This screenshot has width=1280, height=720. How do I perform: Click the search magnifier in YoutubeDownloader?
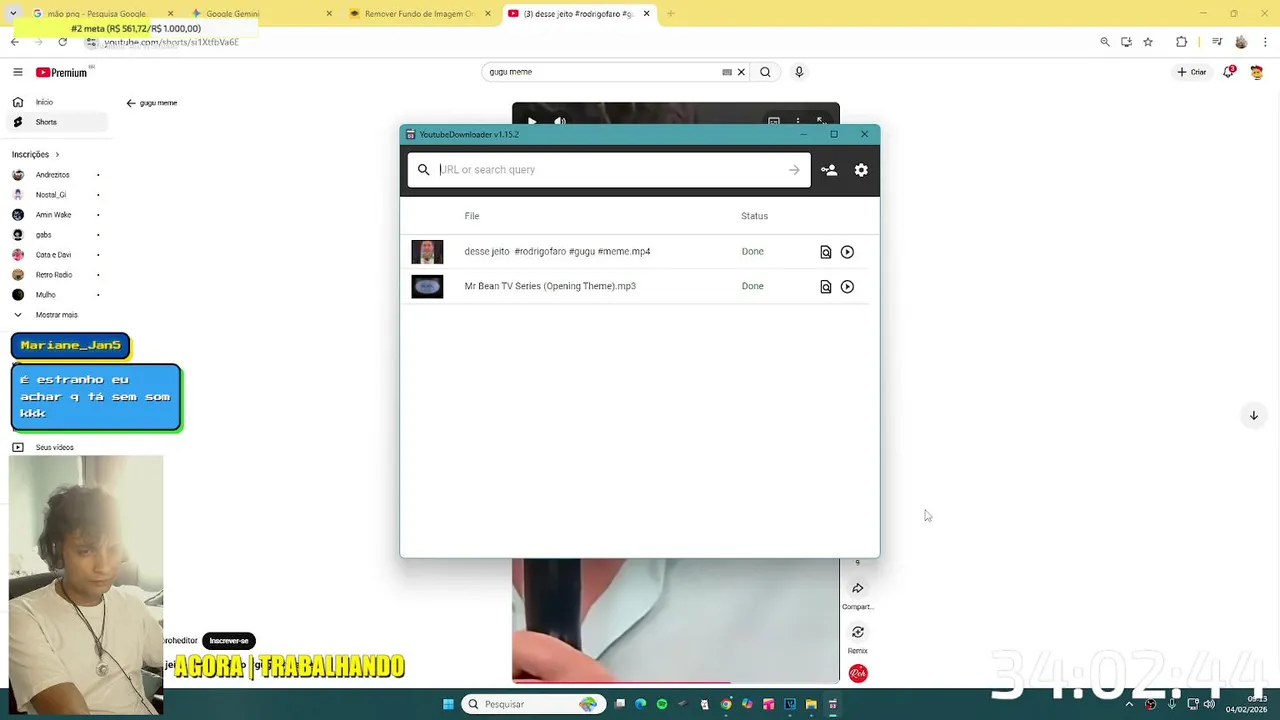click(x=423, y=170)
